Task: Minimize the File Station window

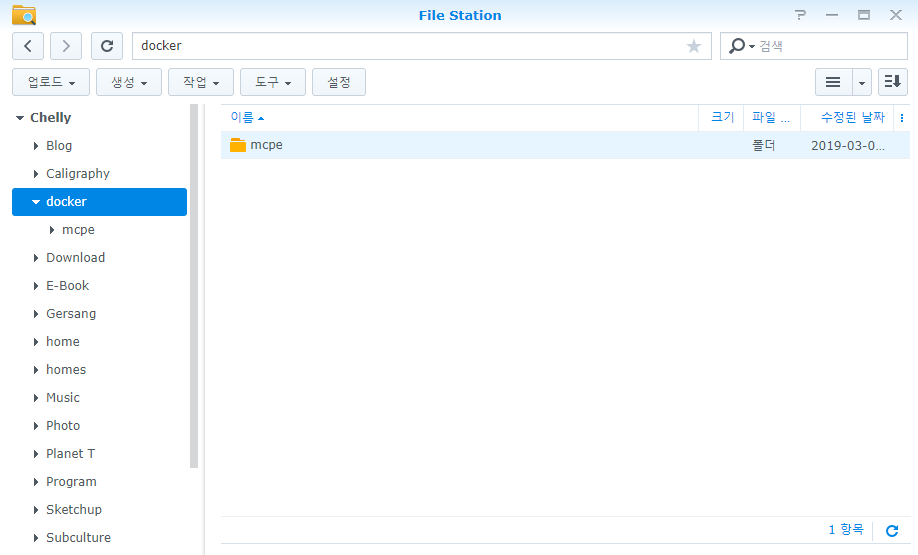Action: click(832, 15)
